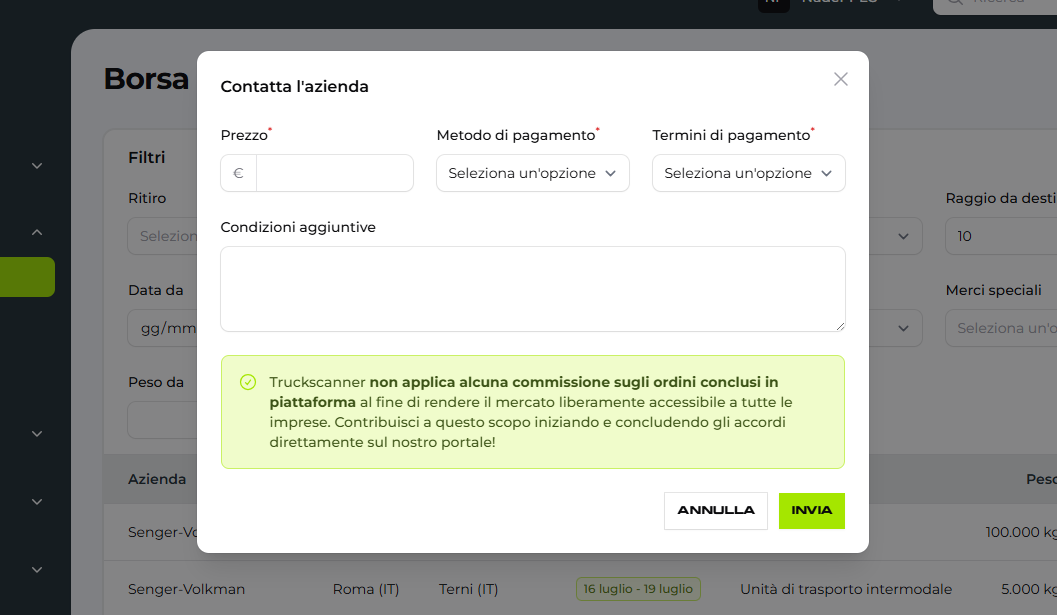Click the Senger-Volkman company name in bottom row
Viewport: 1057px width, 615px height.
(x=187, y=589)
